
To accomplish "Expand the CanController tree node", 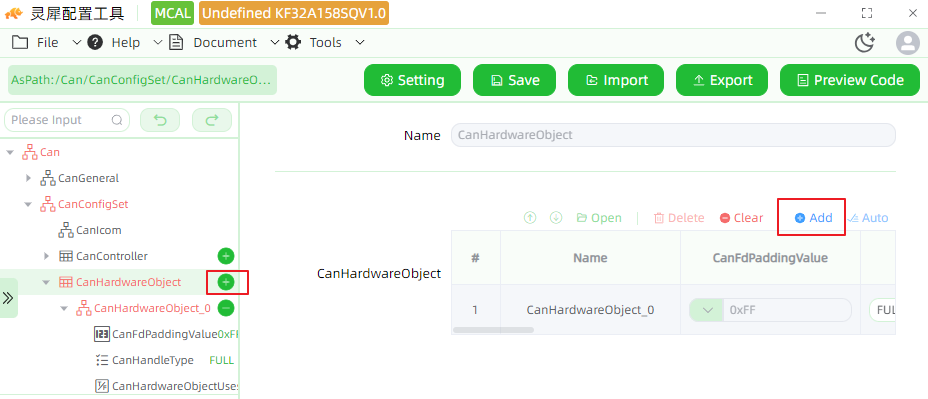I will tap(46, 256).
